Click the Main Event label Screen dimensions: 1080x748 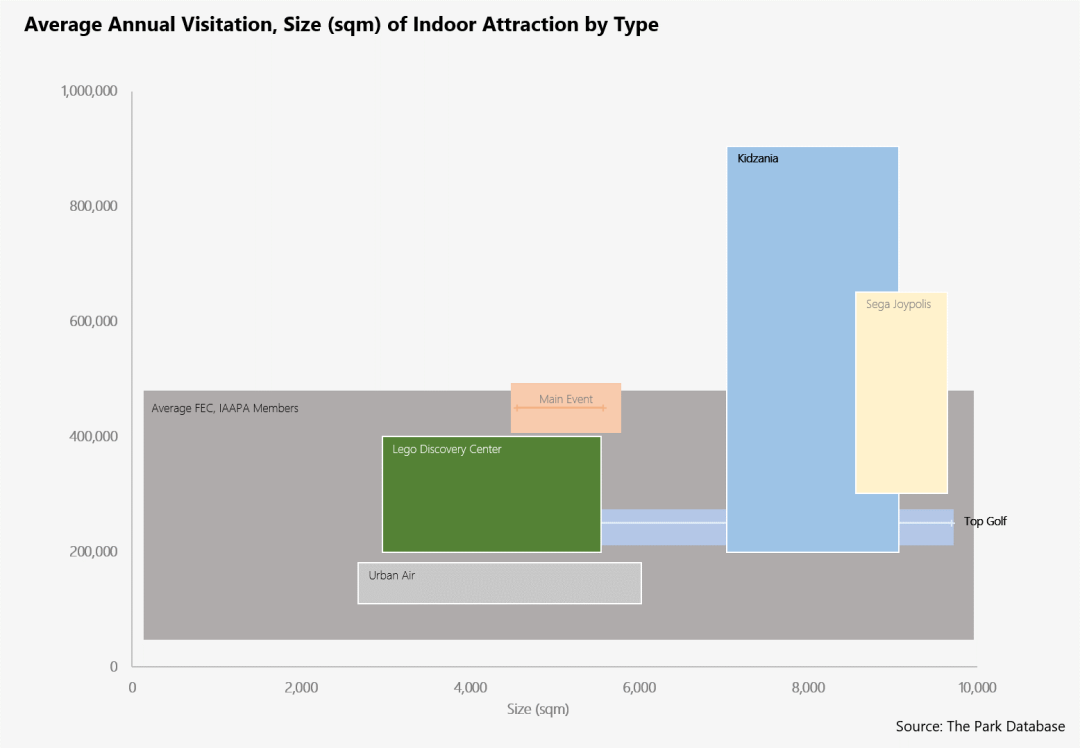(565, 399)
